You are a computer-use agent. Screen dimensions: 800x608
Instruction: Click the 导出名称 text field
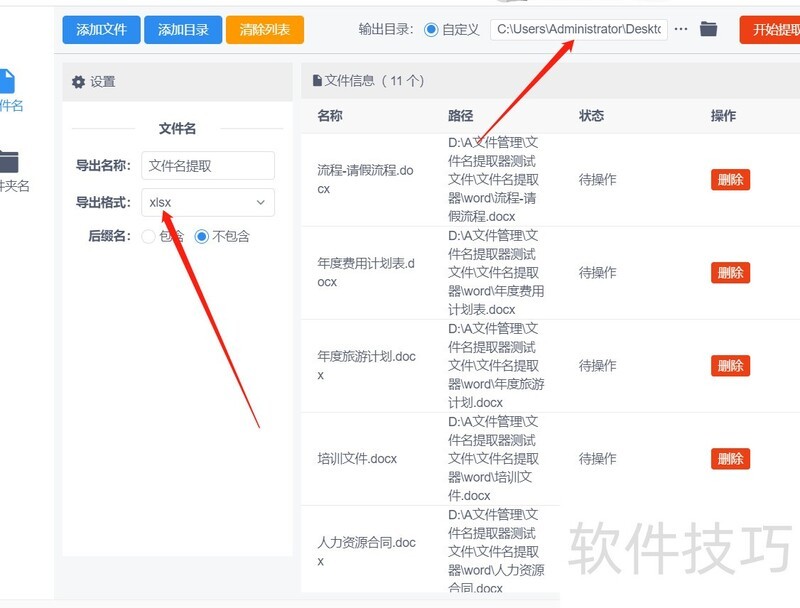tap(207, 166)
